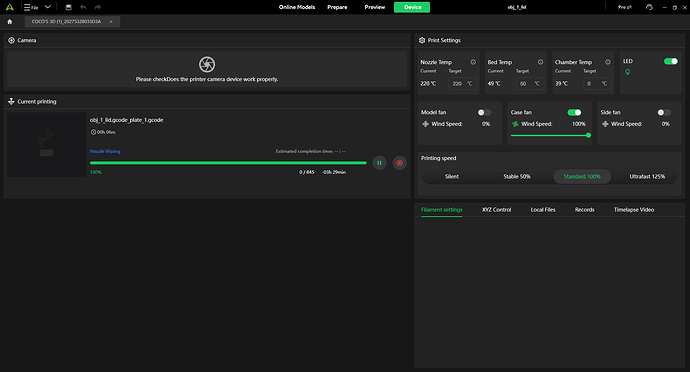Edit the Nozzle target temperature field
690x372 pixels.
[x=462, y=84]
